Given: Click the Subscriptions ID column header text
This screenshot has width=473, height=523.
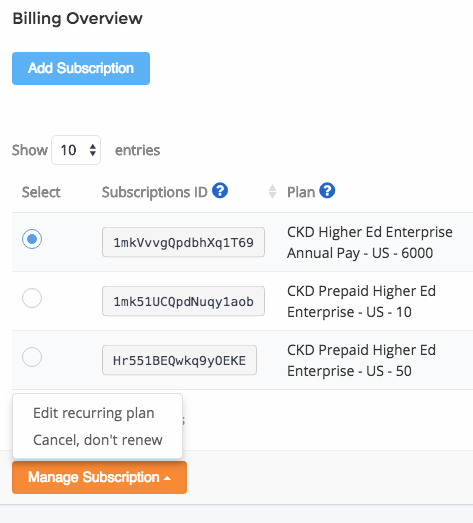Looking at the screenshot, I should tap(154, 192).
